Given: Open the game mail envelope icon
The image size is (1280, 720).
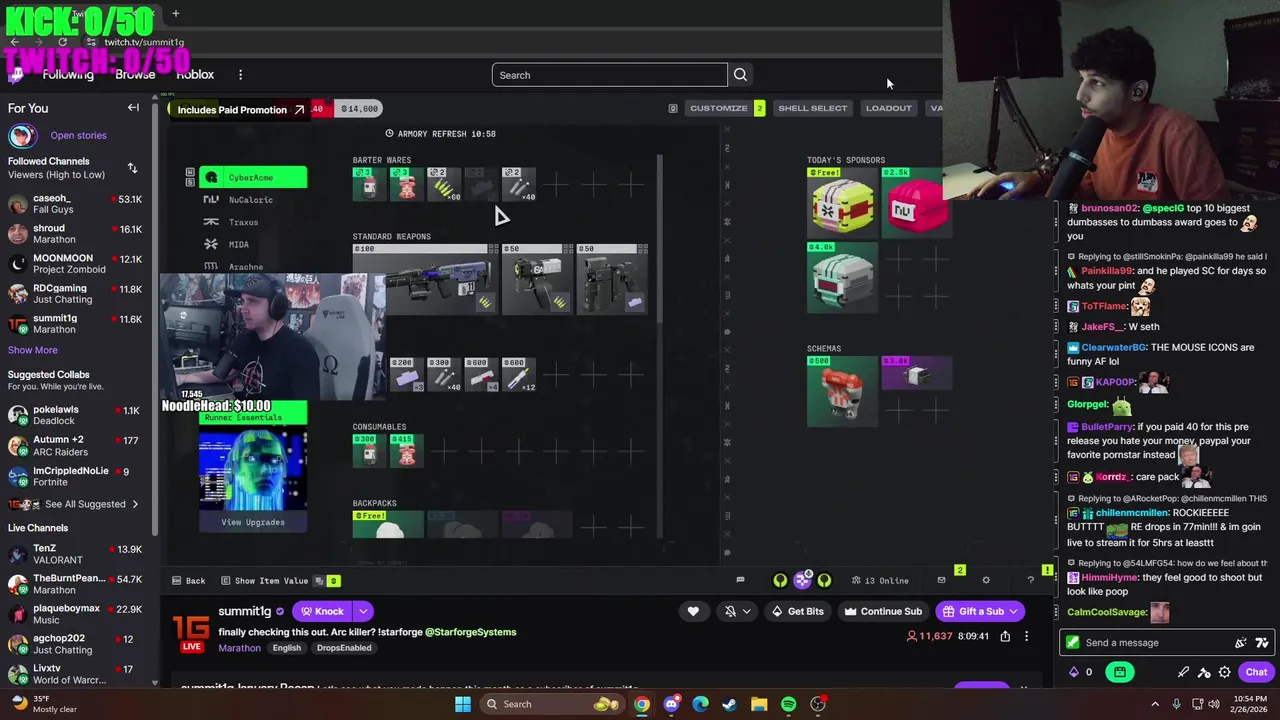Looking at the screenshot, I should pyautogui.click(x=941, y=580).
